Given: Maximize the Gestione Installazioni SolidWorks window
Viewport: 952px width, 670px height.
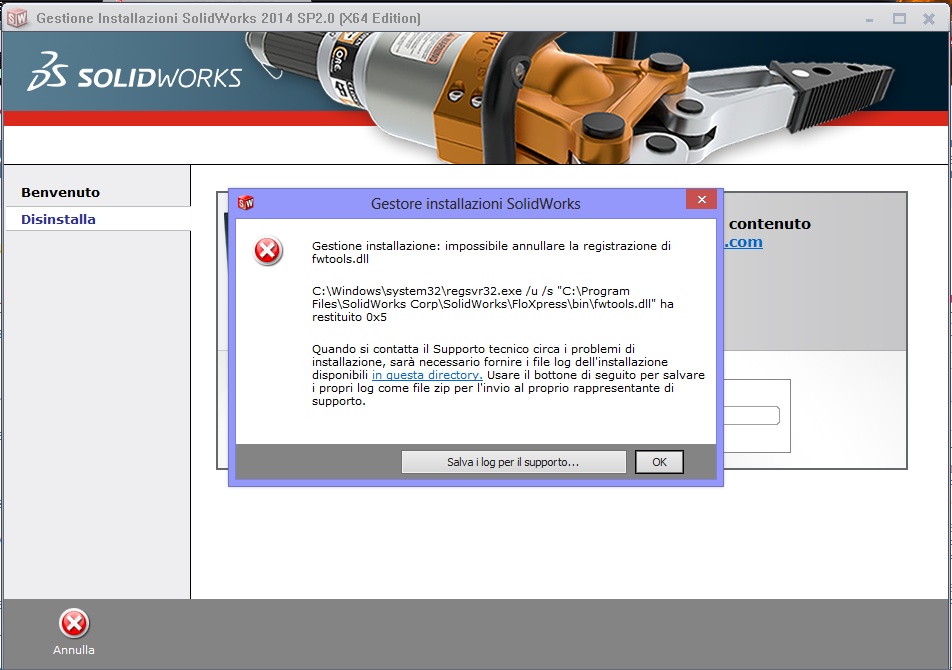Looking at the screenshot, I should coord(899,19).
